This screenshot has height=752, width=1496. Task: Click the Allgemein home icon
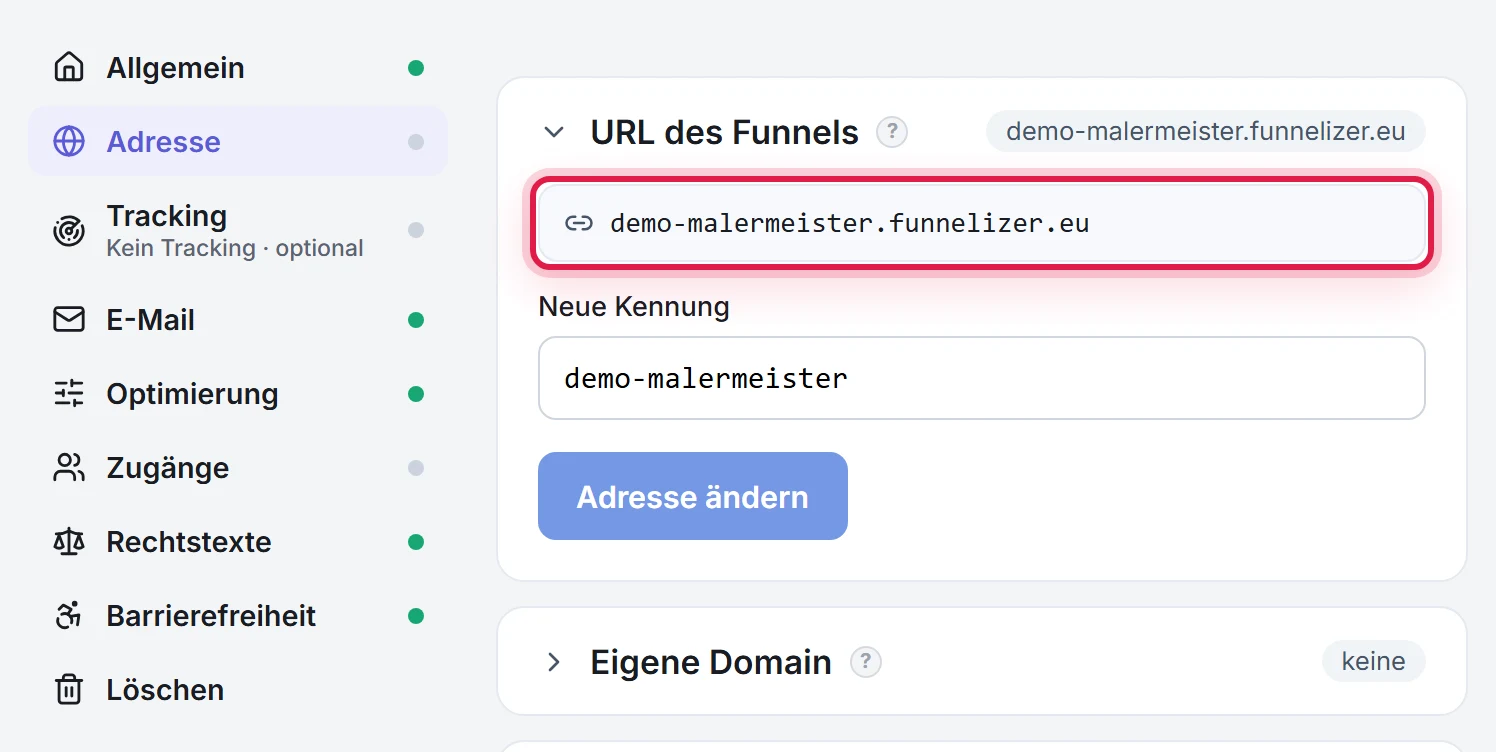point(69,68)
